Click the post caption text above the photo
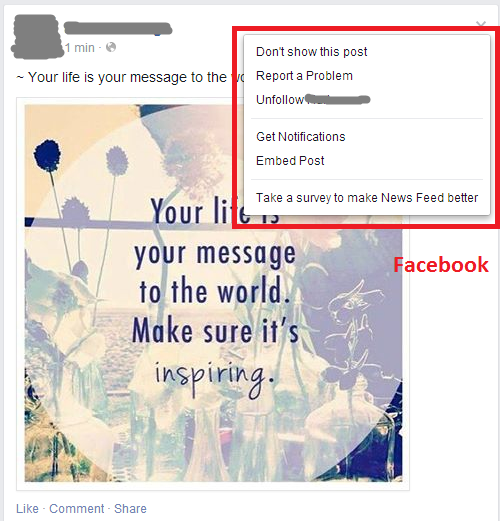500x521 pixels. (x=130, y=77)
